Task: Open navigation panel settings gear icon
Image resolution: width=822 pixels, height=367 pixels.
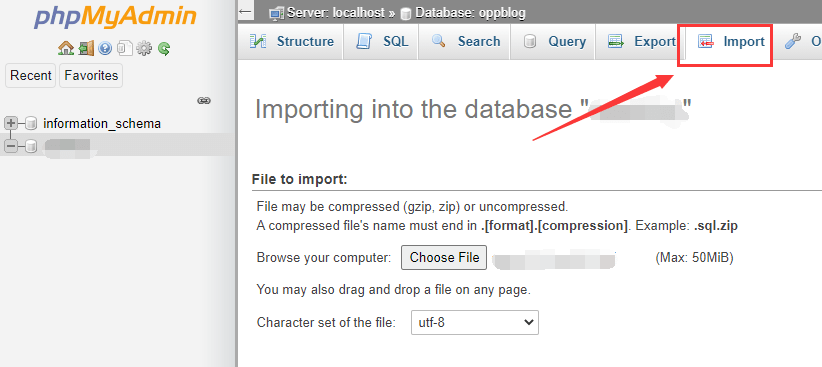Action: 144,49
